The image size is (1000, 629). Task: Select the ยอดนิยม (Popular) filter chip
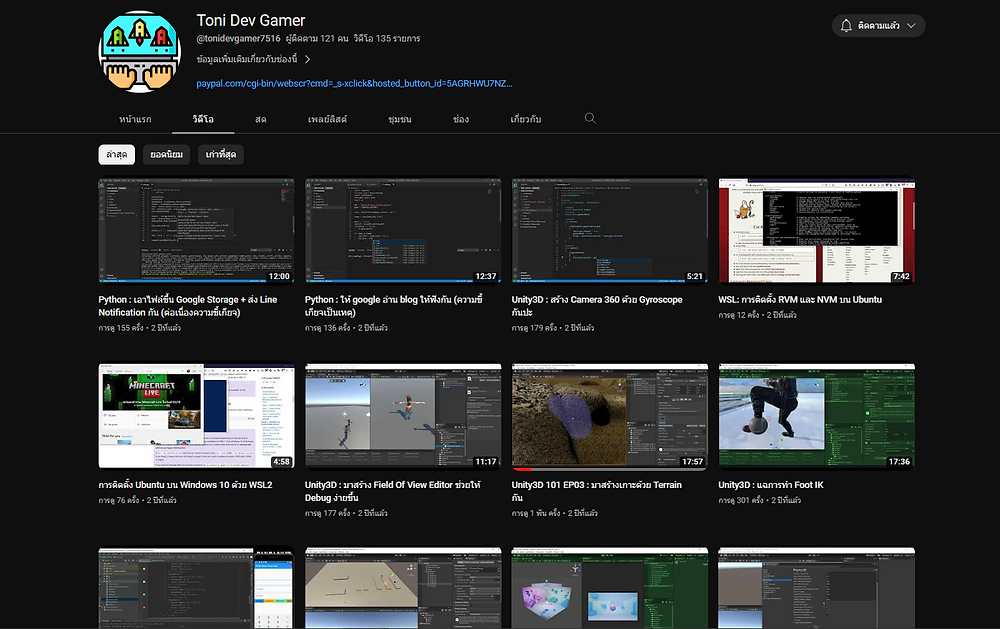[166, 154]
